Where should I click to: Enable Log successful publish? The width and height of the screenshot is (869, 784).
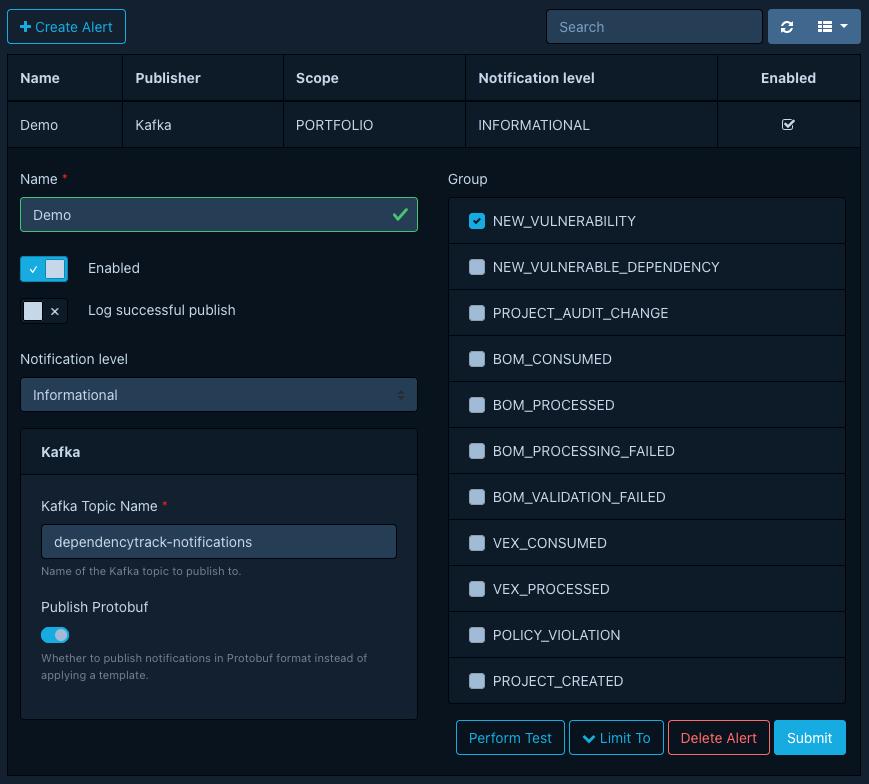pos(44,310)
